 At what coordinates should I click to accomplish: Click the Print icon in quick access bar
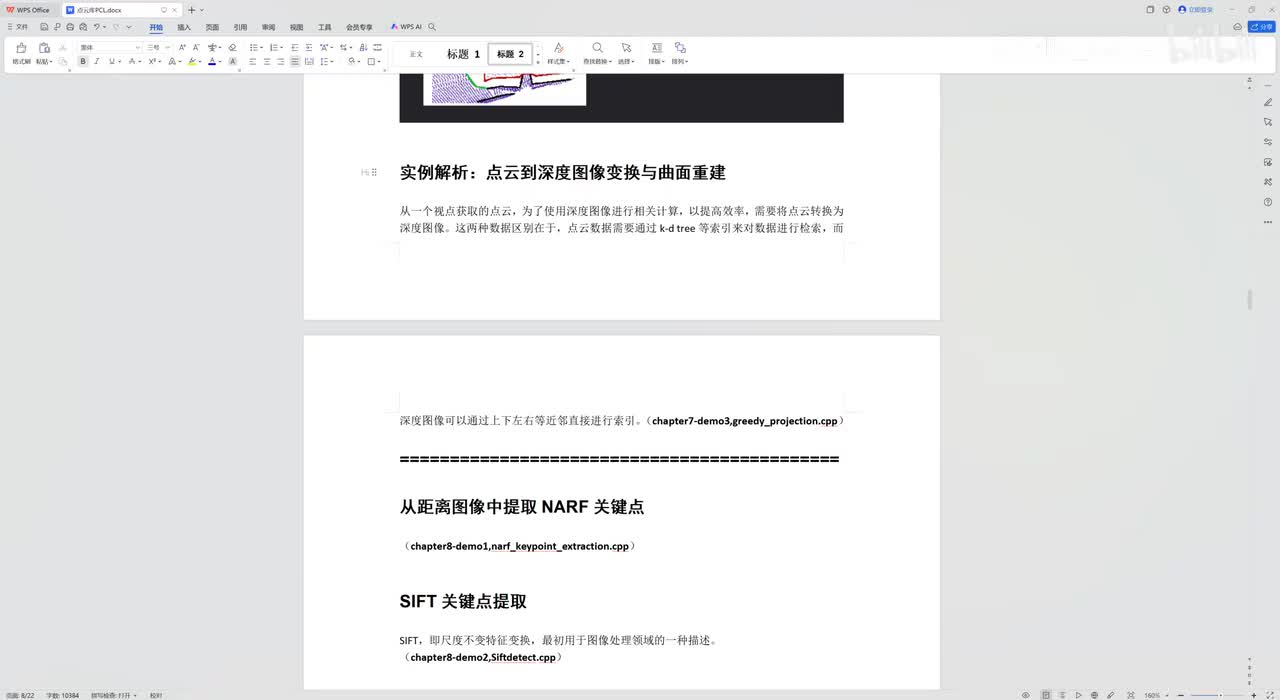70,27
